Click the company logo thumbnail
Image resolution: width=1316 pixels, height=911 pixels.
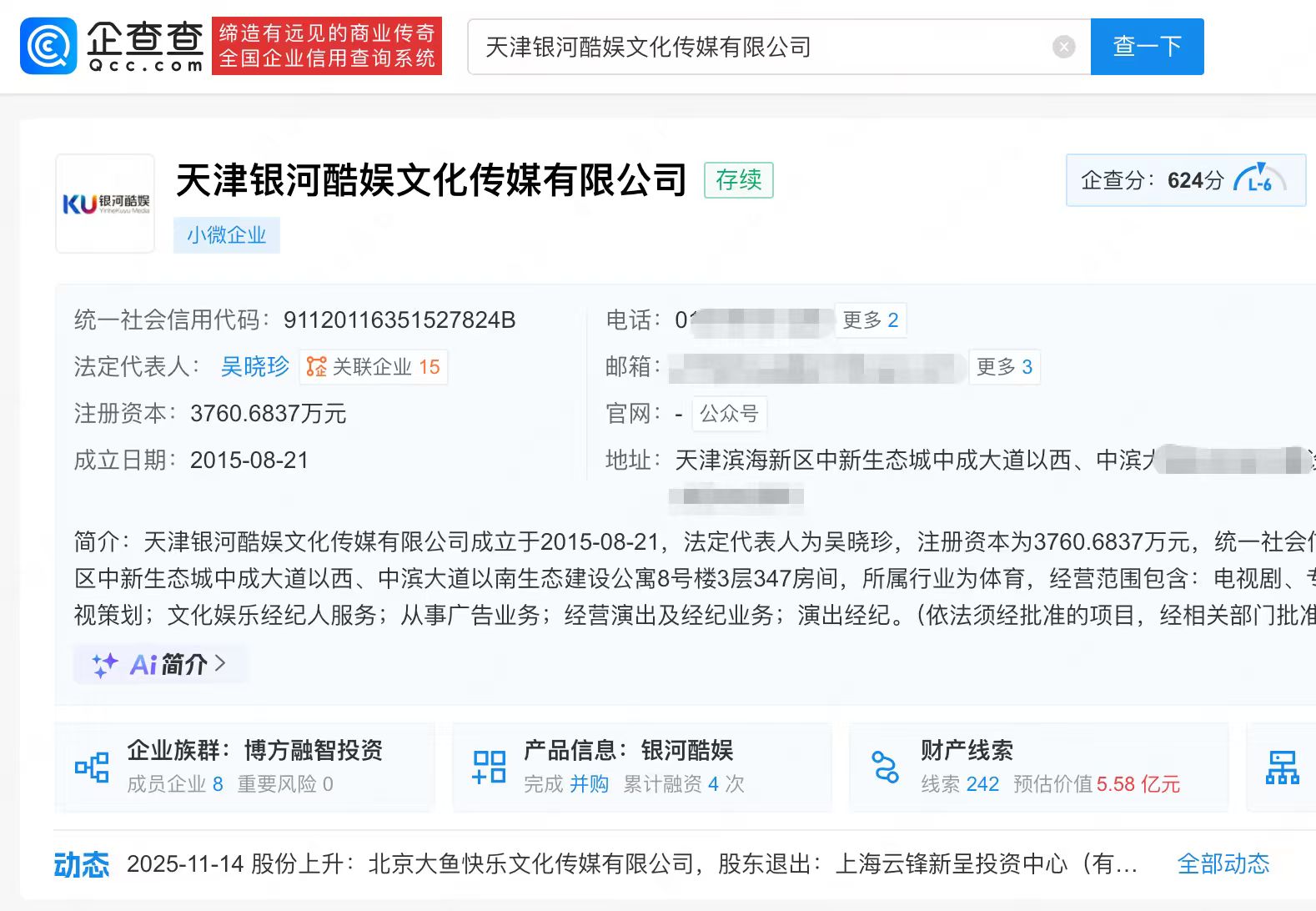point(105,204)
